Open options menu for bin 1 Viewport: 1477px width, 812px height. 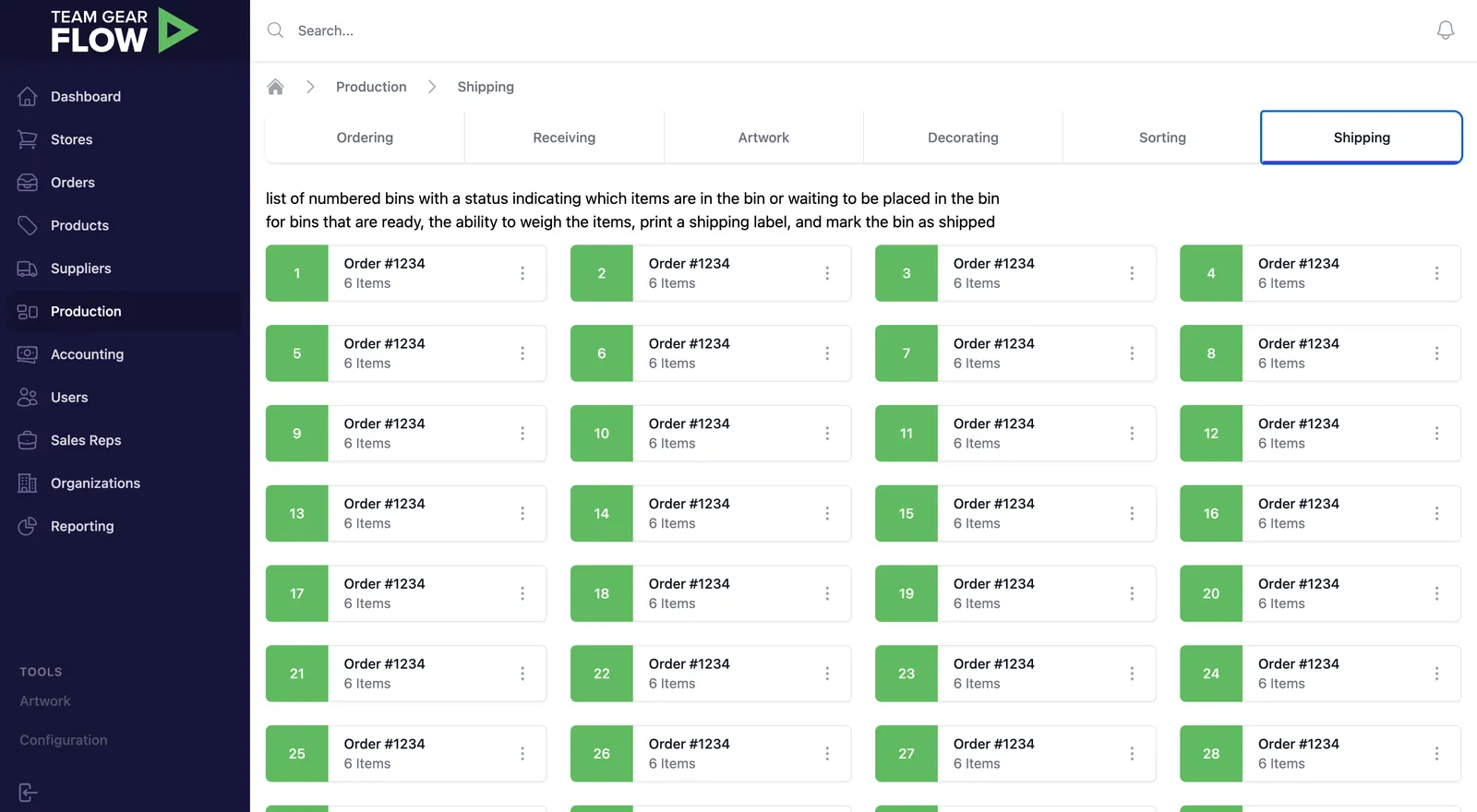click(x=522, y=273)
